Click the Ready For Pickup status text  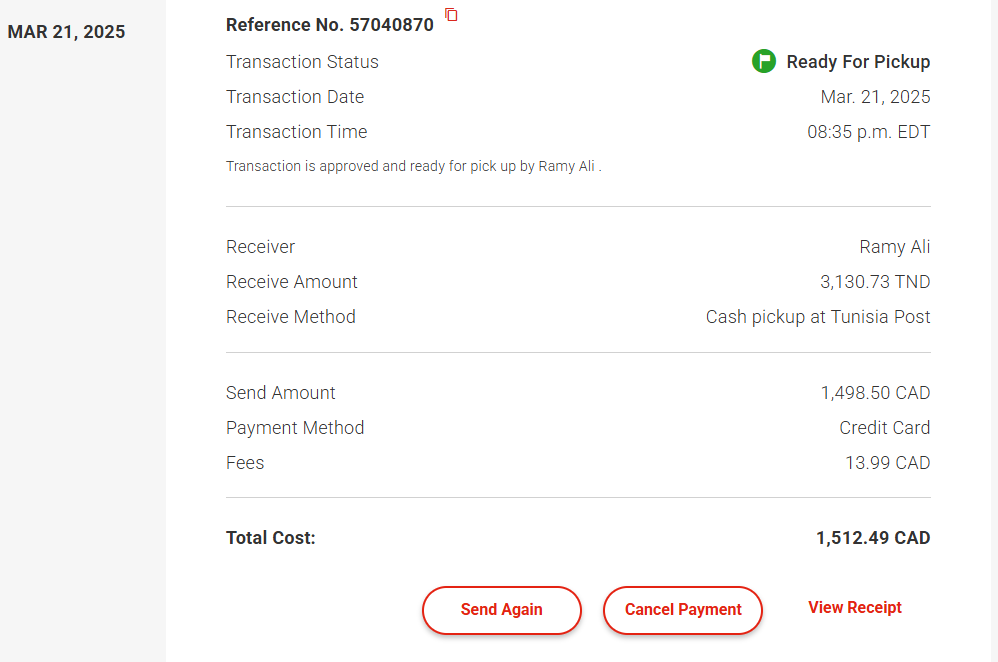tap(858, 62)
